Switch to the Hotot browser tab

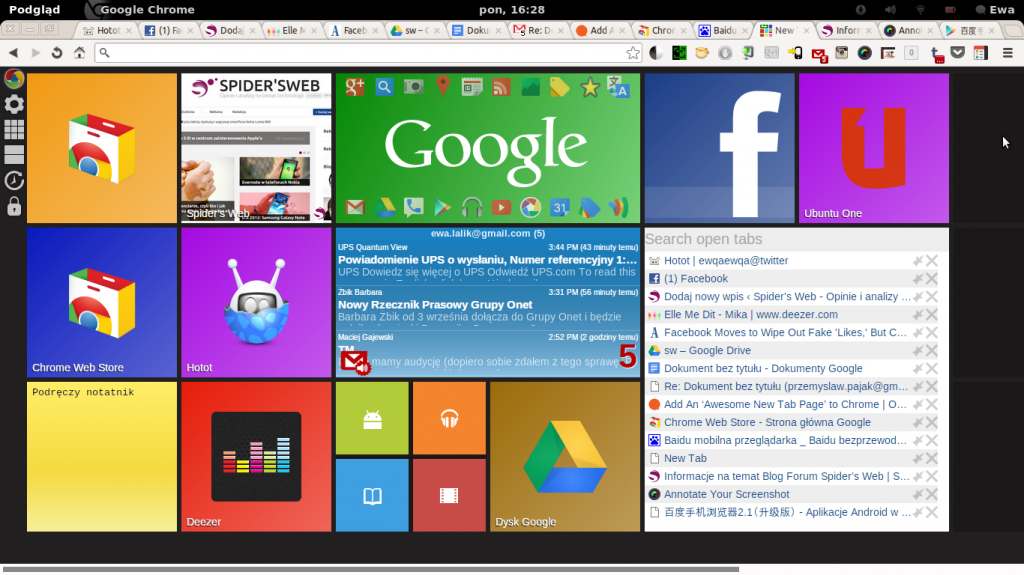pos(106,30)
